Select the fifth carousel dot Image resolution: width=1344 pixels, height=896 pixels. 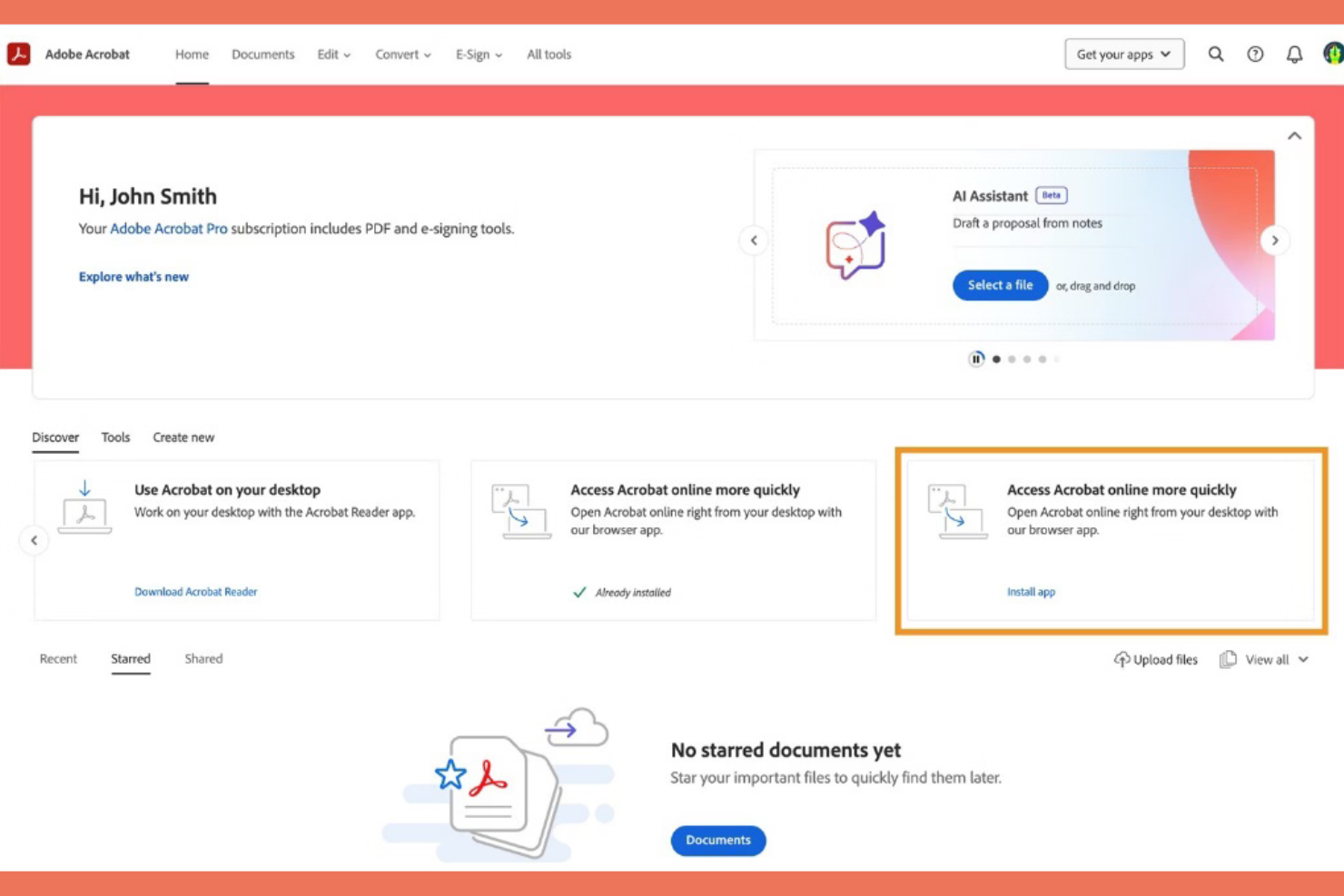tap(1056, 359)
